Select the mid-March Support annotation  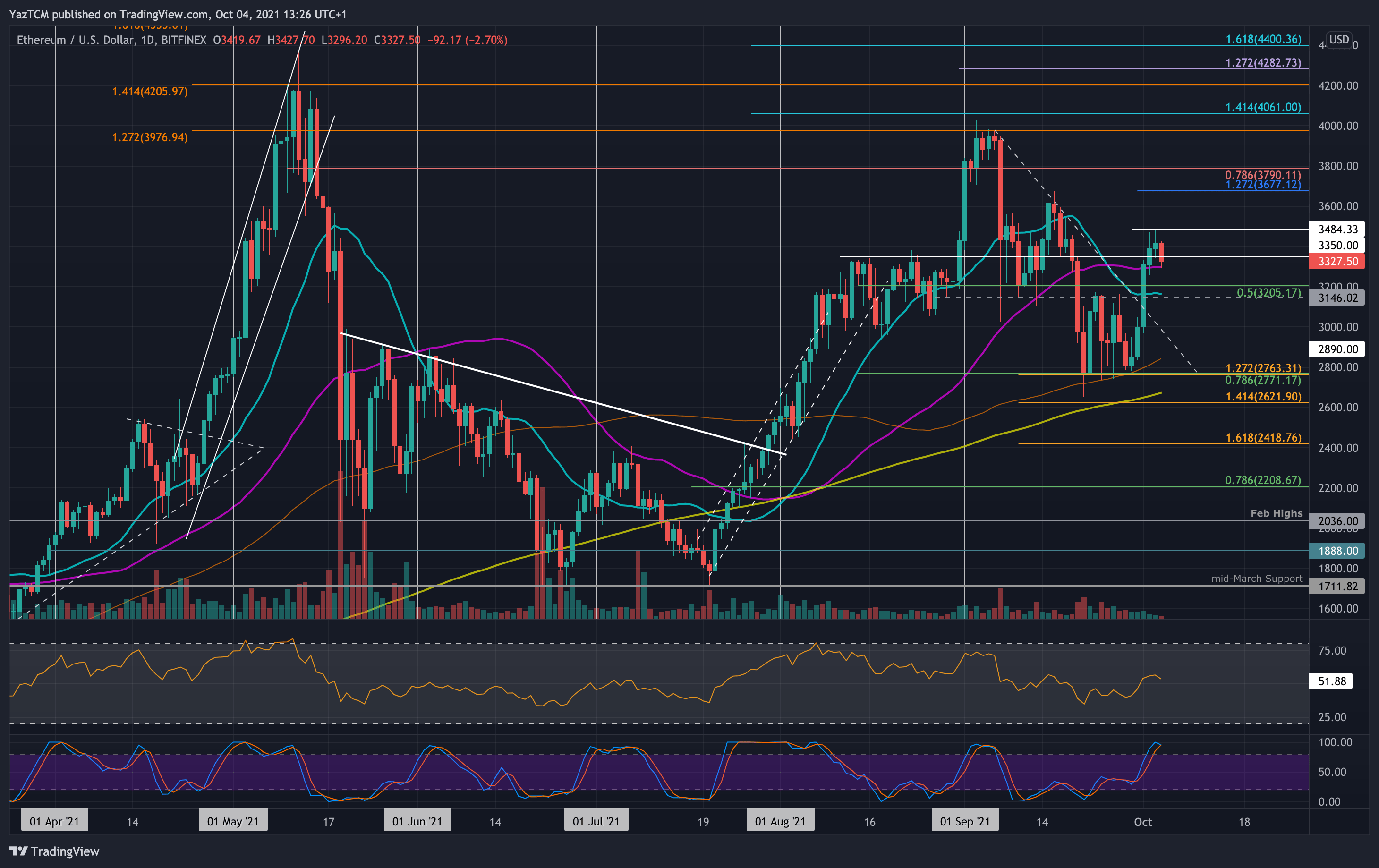click(1257, 579)
